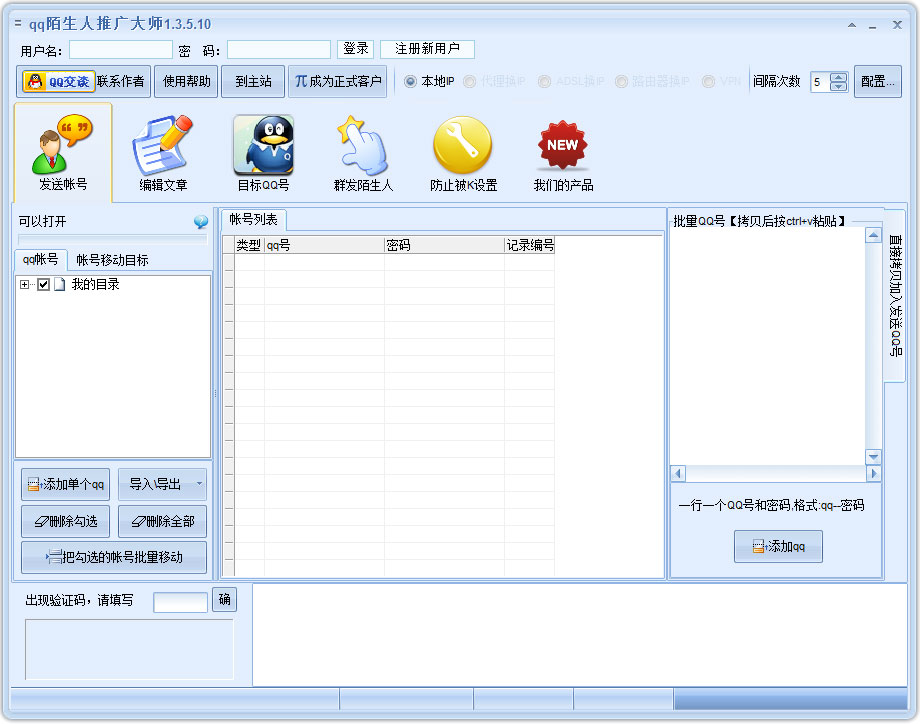The height and width of the screenshot is (724, 920).
Task: Click the vertical 直接拷贝加入发送QQ号 side tab
Action: [x=895, y=296]
